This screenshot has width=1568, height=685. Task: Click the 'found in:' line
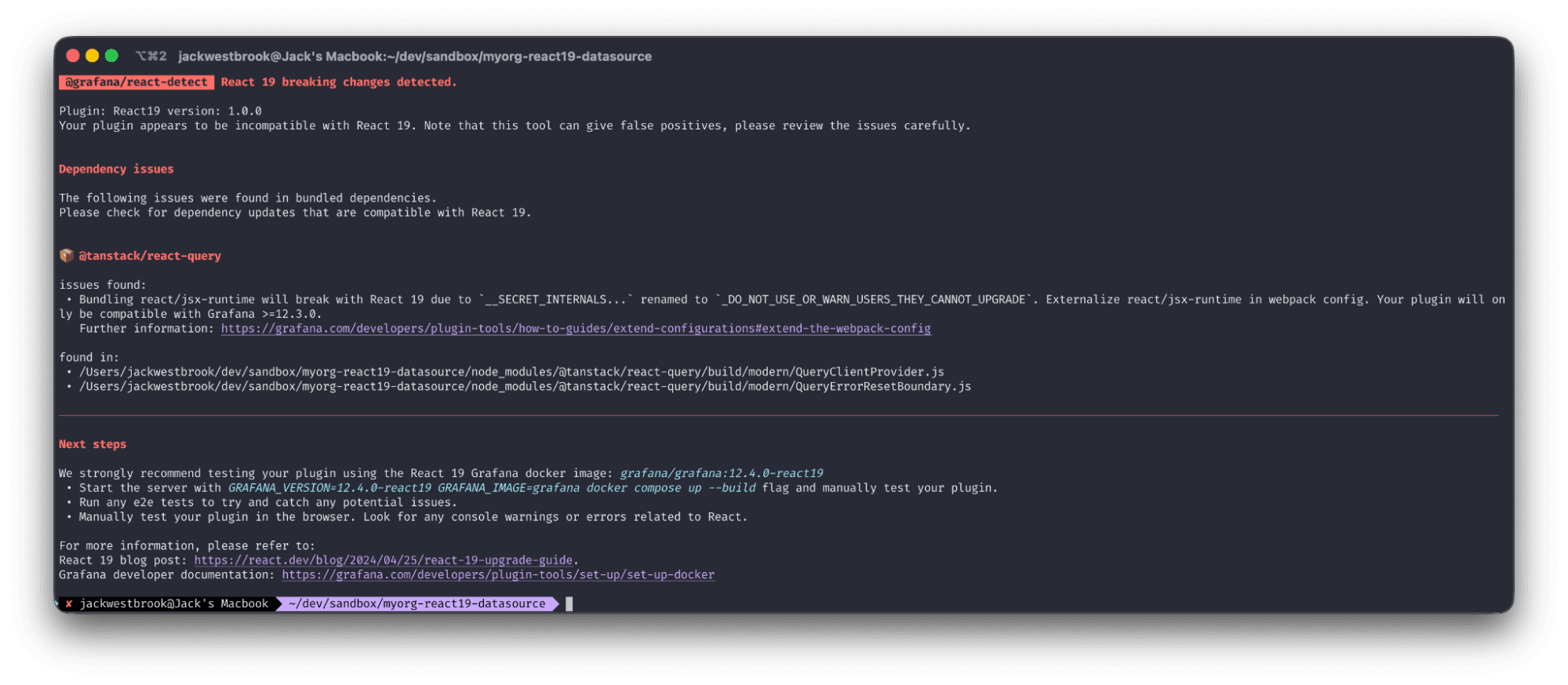(89, 357)
